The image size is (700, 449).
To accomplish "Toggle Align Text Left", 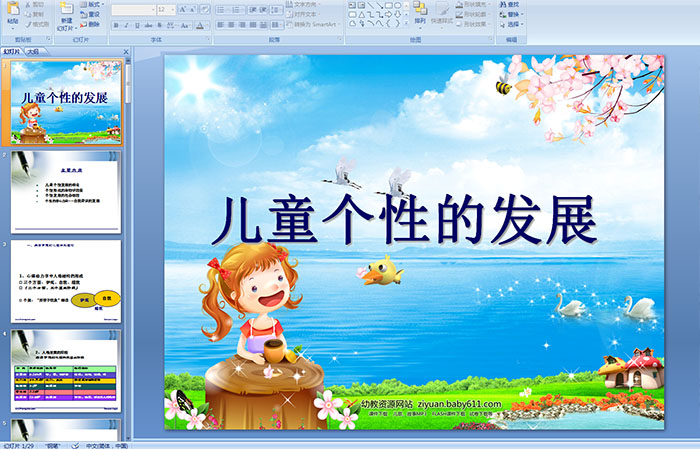I will pyautogui.click(x=221, y=25).
